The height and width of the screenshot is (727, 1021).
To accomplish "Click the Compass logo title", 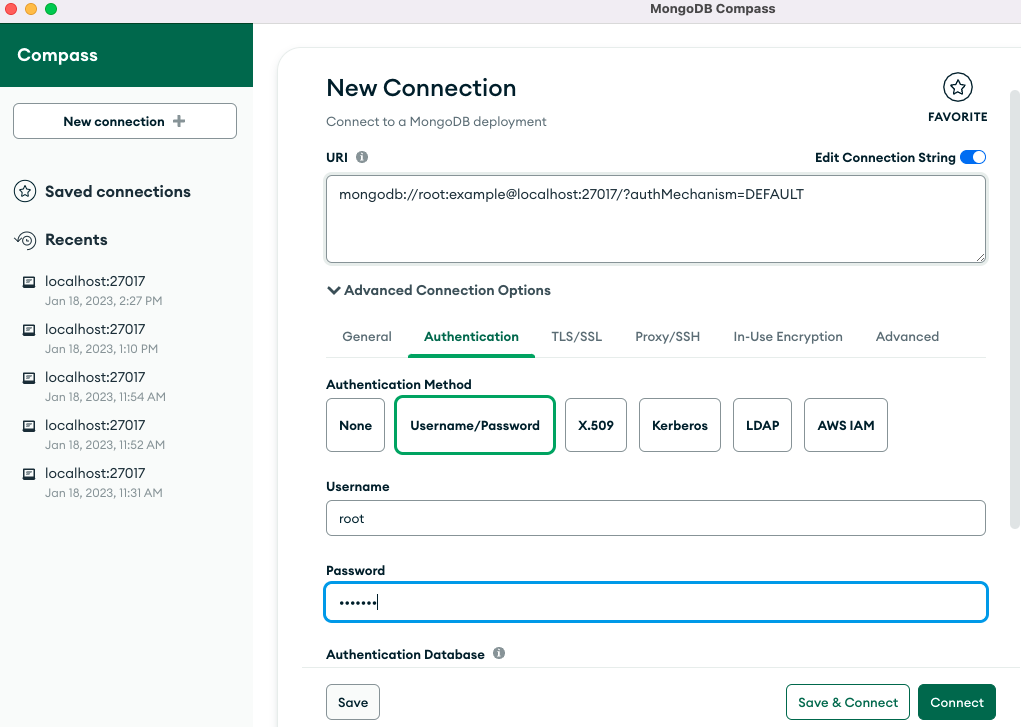I will coord(57,55).
